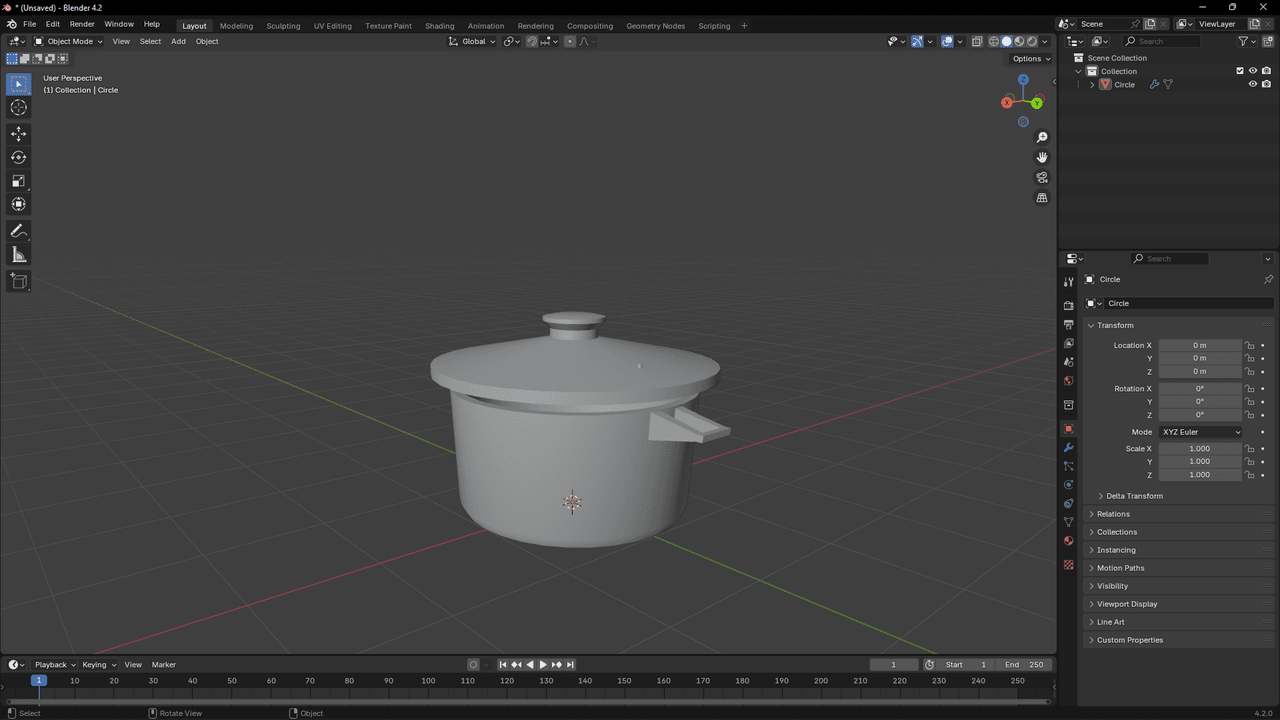Open the Keying popover in timeline
This screenshot has height=720, width=1280.
pos(98,665)
